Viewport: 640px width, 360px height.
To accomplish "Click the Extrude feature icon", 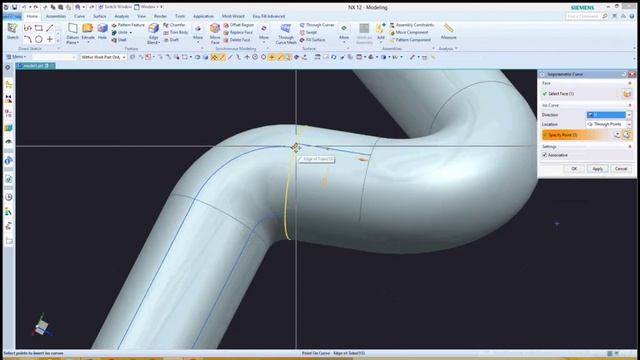I will pos(88,29).
